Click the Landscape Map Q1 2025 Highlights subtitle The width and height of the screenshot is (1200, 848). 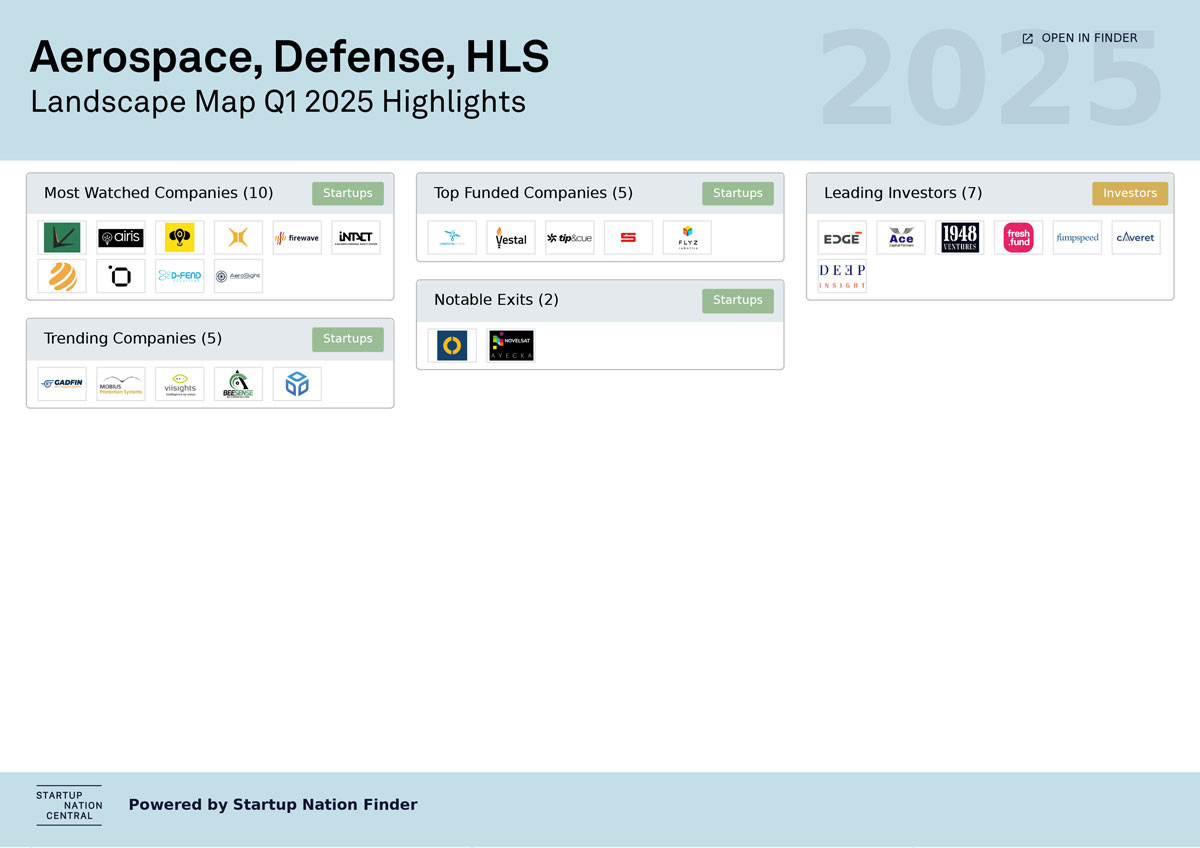(x=278, y=102)
